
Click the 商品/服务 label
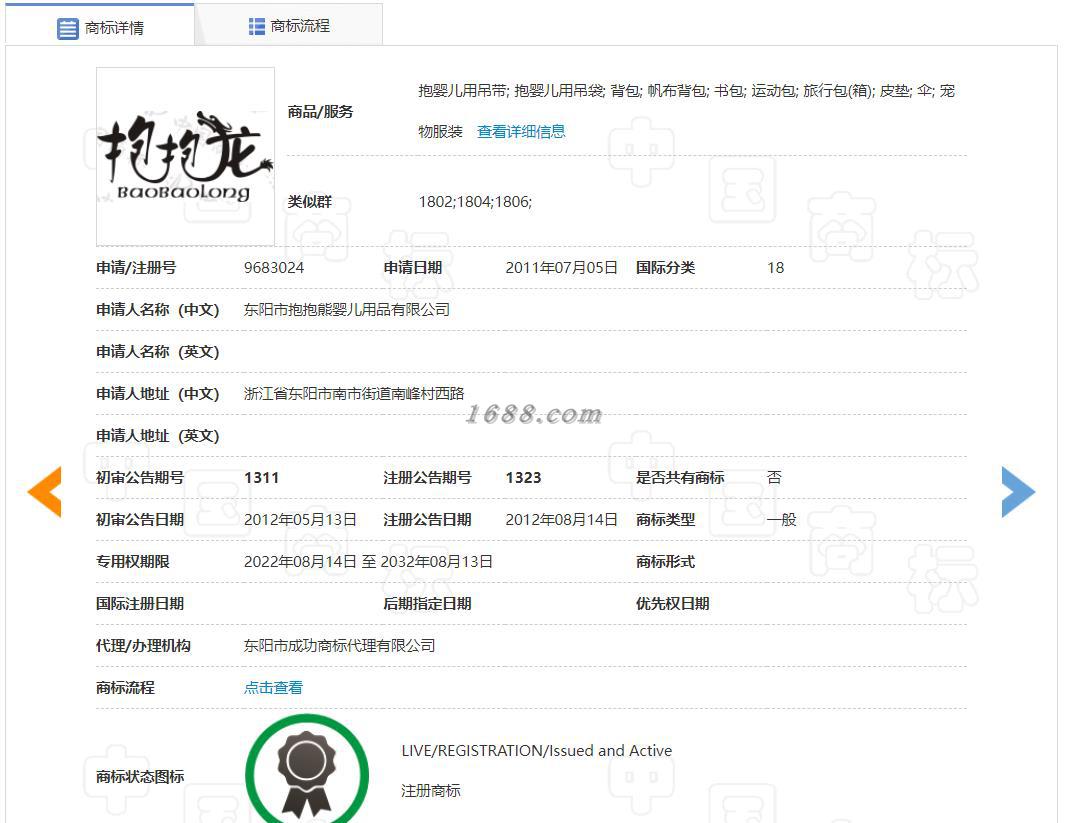tap(321, 112)
